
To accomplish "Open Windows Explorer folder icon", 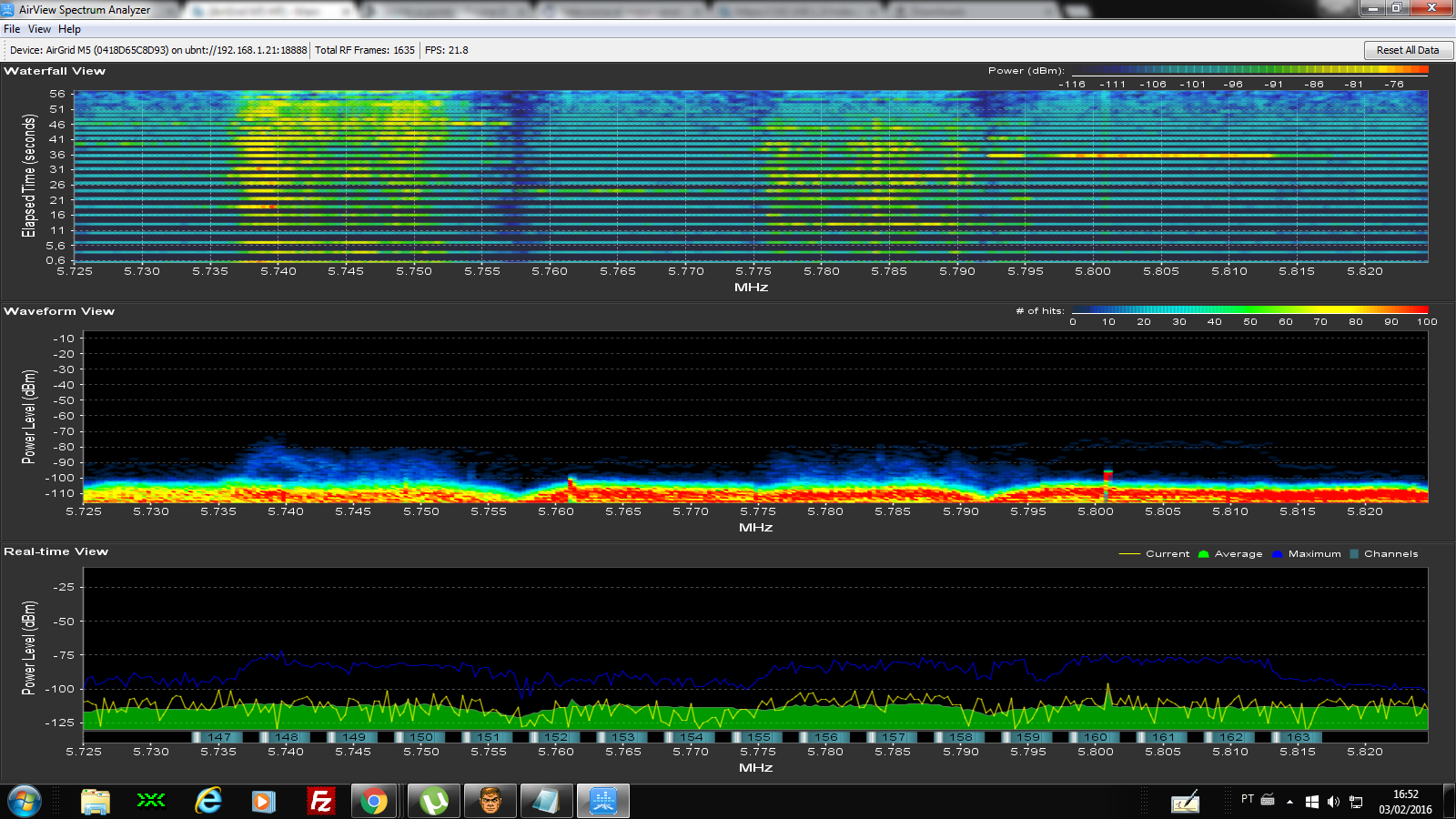I will point(96,801).
